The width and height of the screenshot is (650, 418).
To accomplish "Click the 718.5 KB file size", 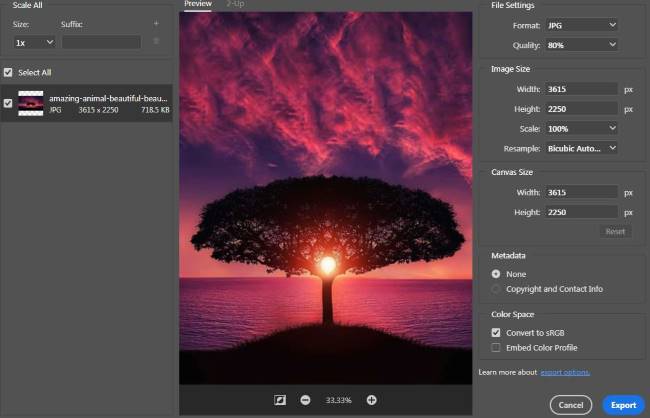I will (x=155, y=110).
